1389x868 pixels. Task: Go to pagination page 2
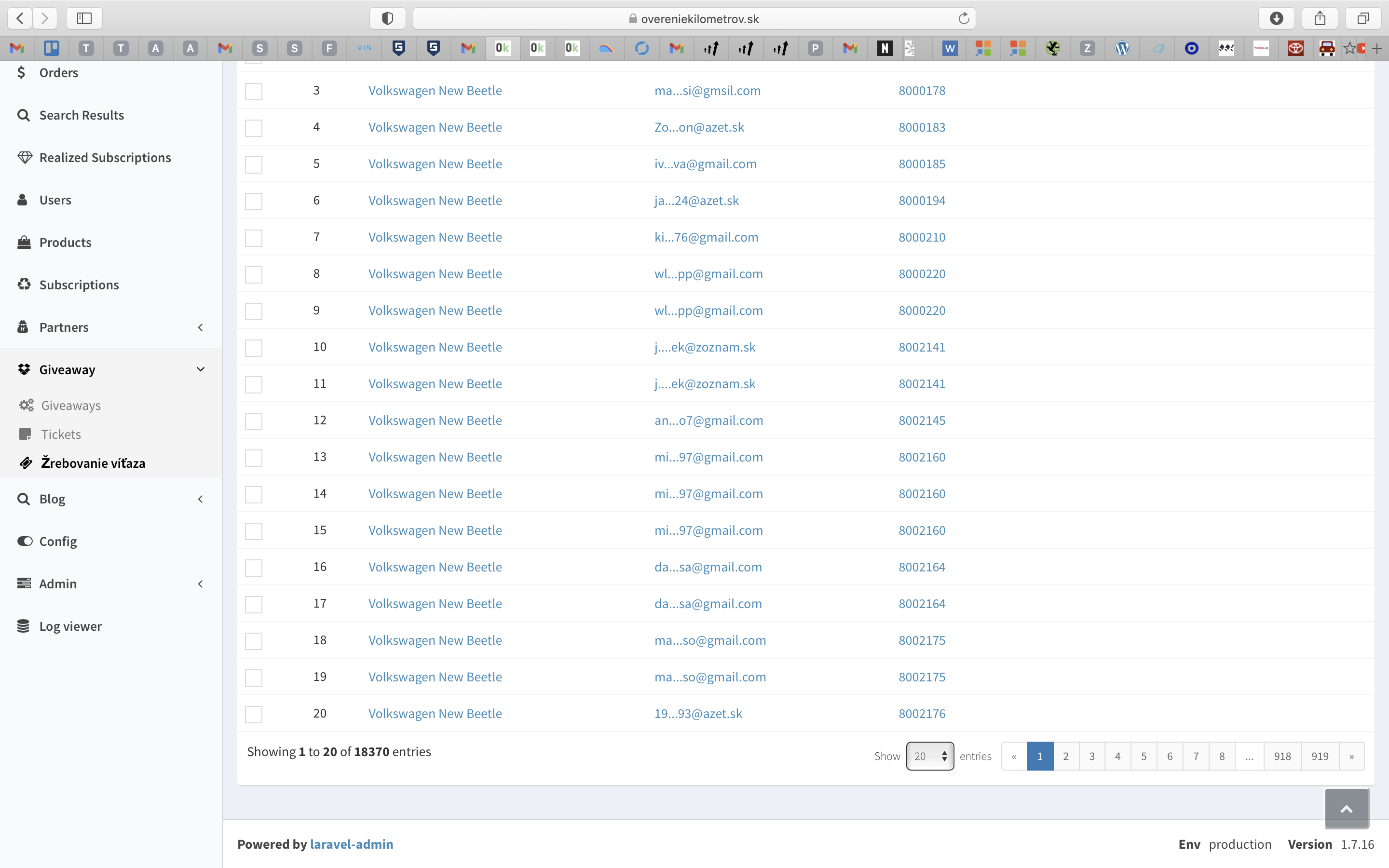1066,756
